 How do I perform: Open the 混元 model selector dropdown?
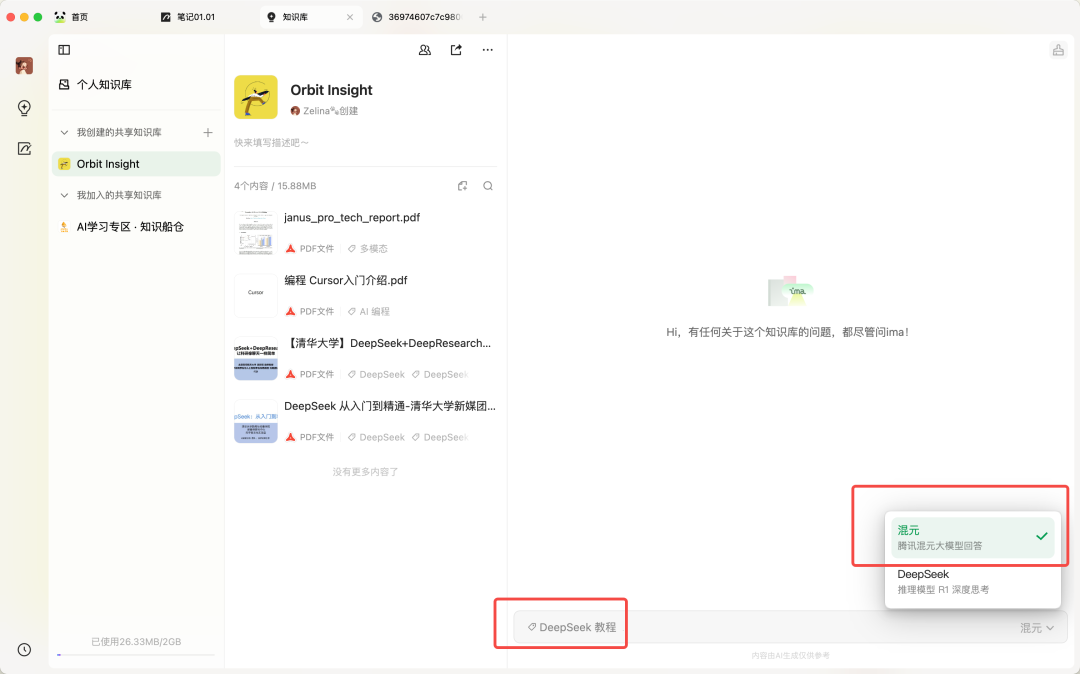(x=1037, y=628)
